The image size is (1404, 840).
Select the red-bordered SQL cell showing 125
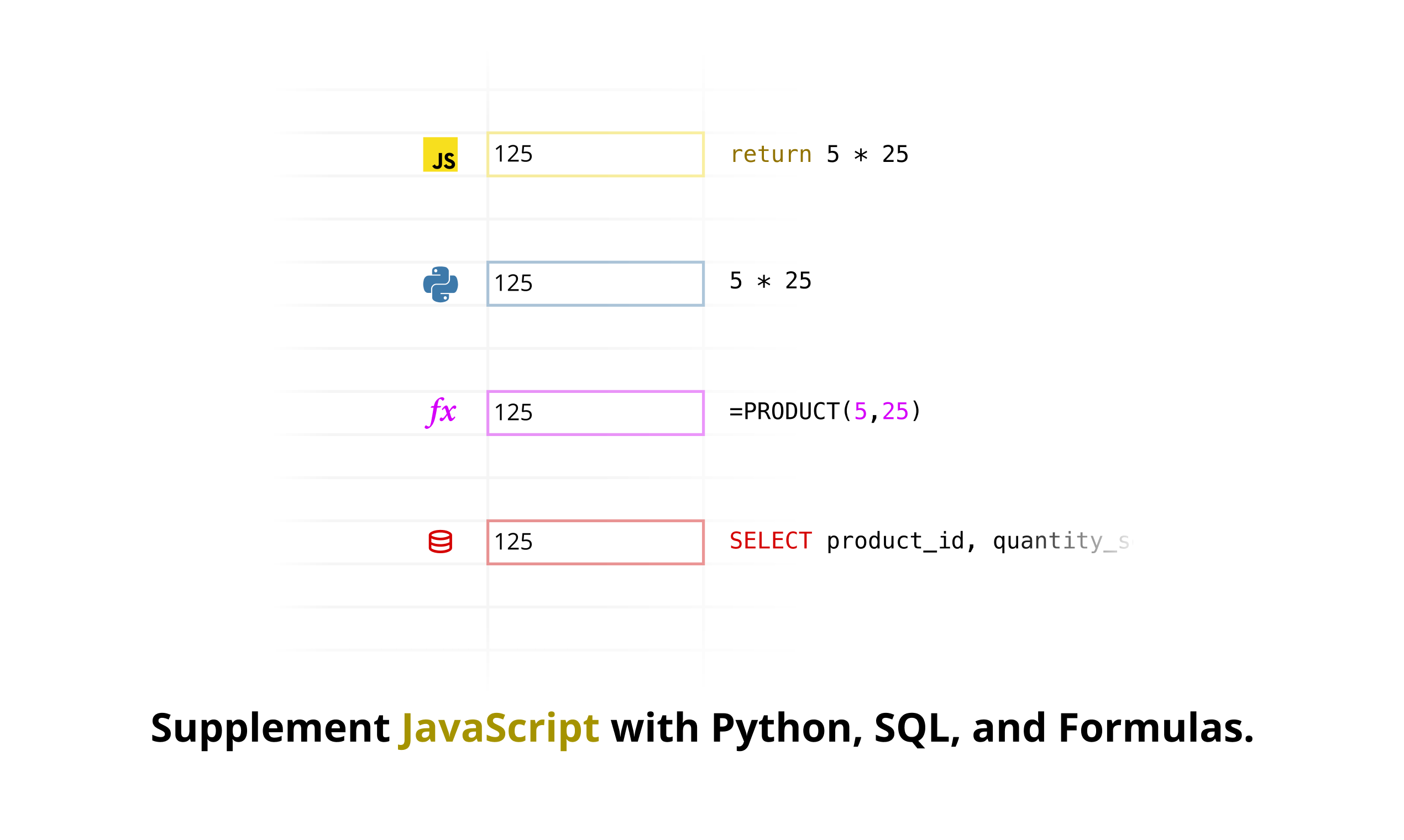pos(595,542)
